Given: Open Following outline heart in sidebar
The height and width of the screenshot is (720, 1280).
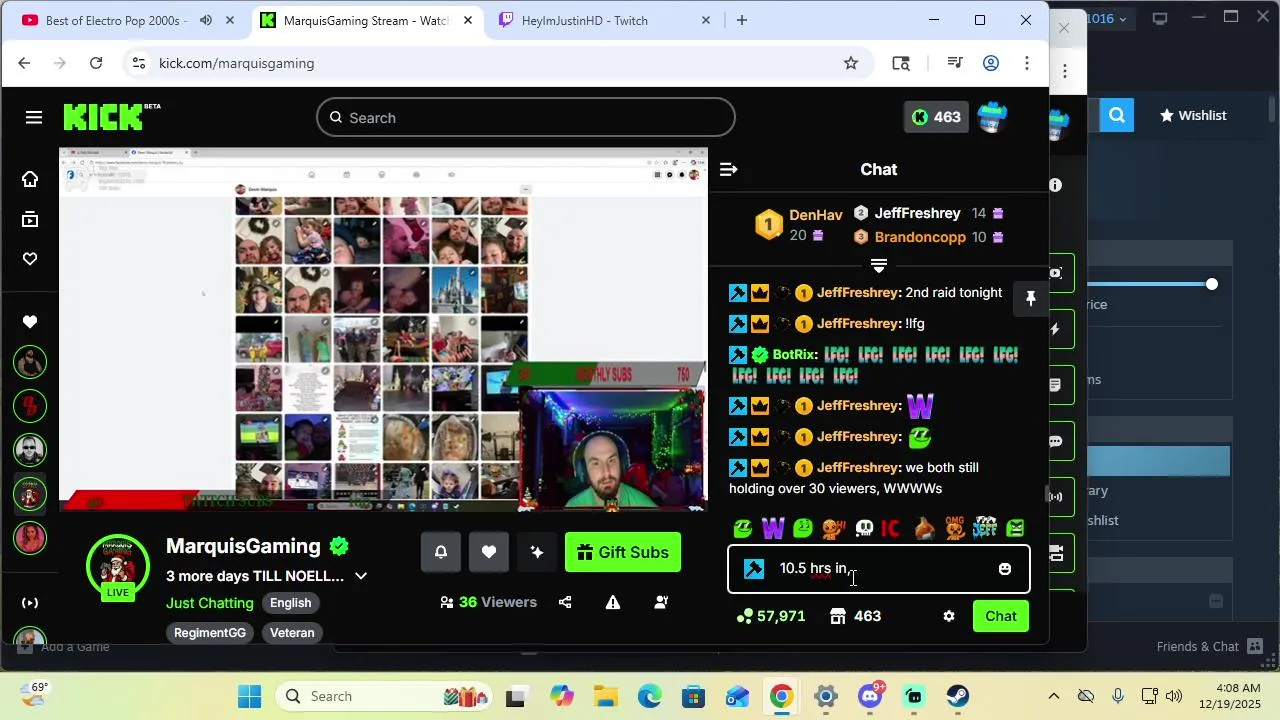Looking at the screenshot, I should coord(30,259).
